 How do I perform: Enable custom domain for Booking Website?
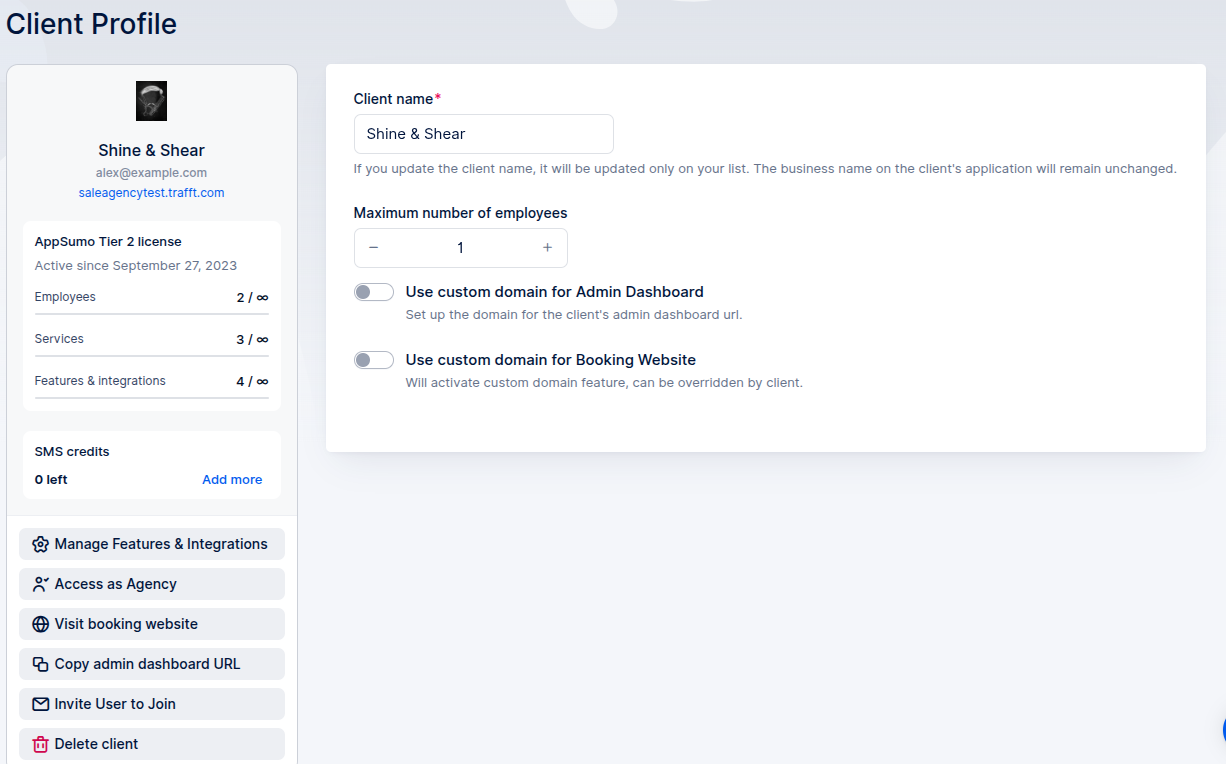374,360
